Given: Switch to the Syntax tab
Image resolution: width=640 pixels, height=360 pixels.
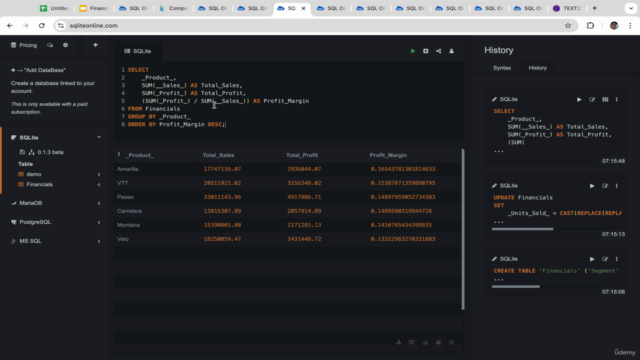Looking at the screenshot, I should (x=502, y=68).
